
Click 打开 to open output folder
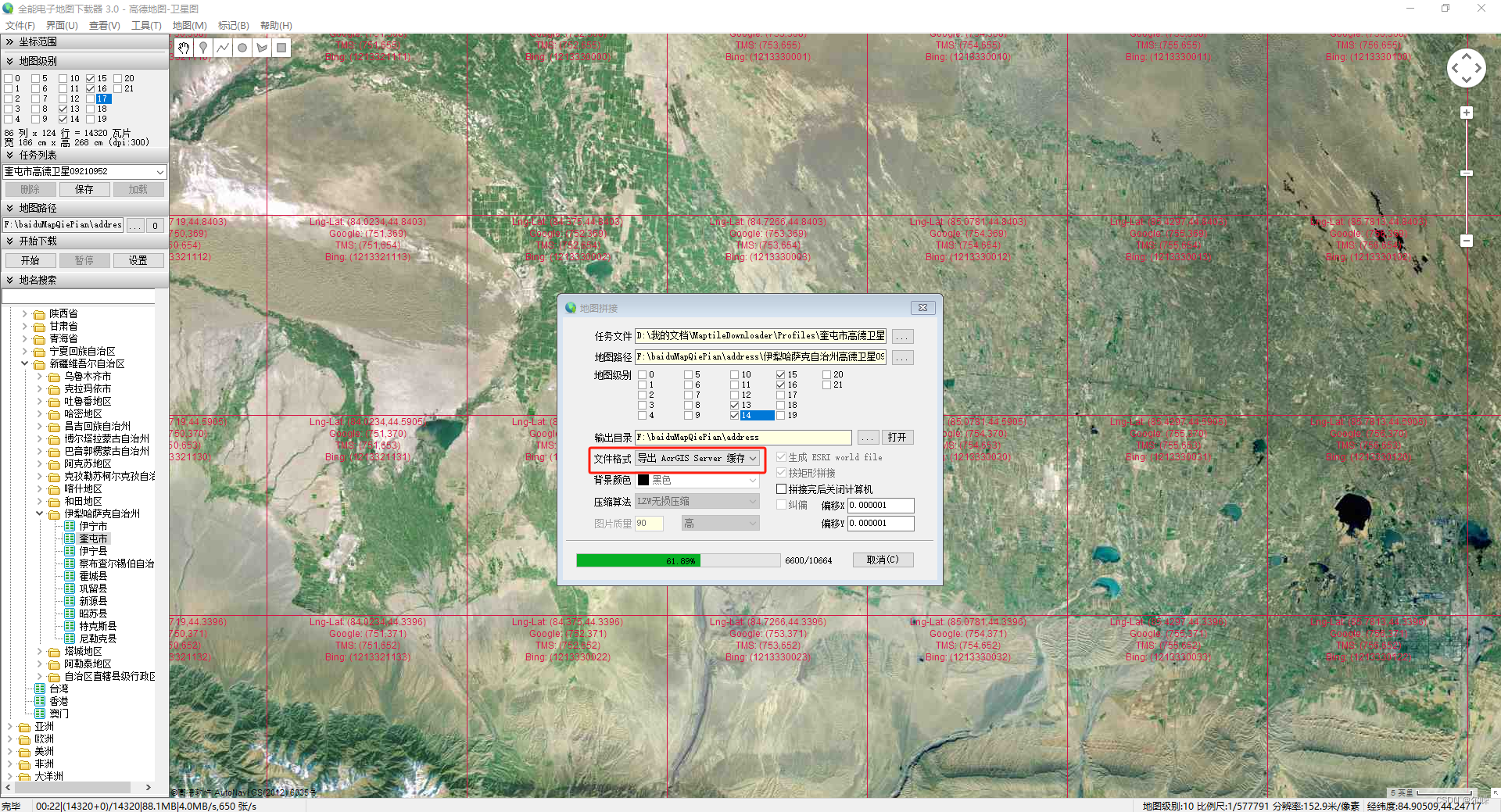897,437
